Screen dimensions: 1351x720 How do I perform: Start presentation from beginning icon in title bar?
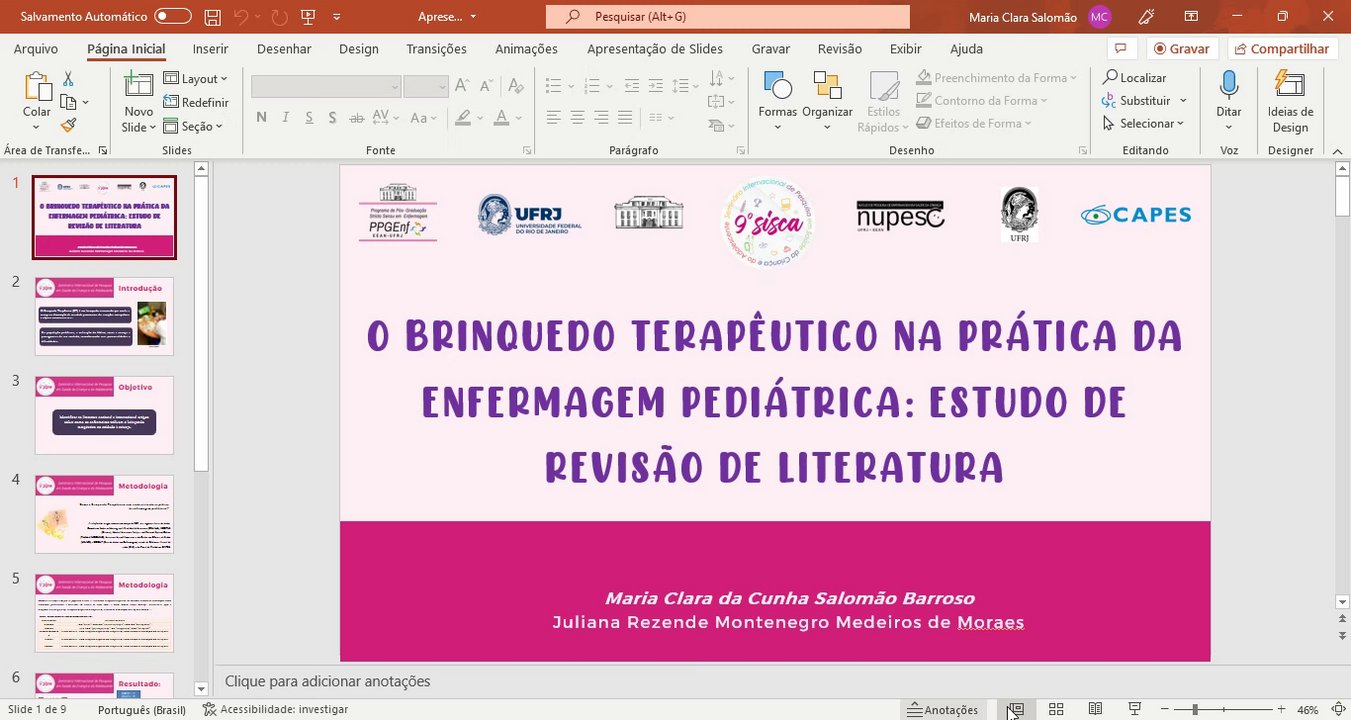(308, 17)
